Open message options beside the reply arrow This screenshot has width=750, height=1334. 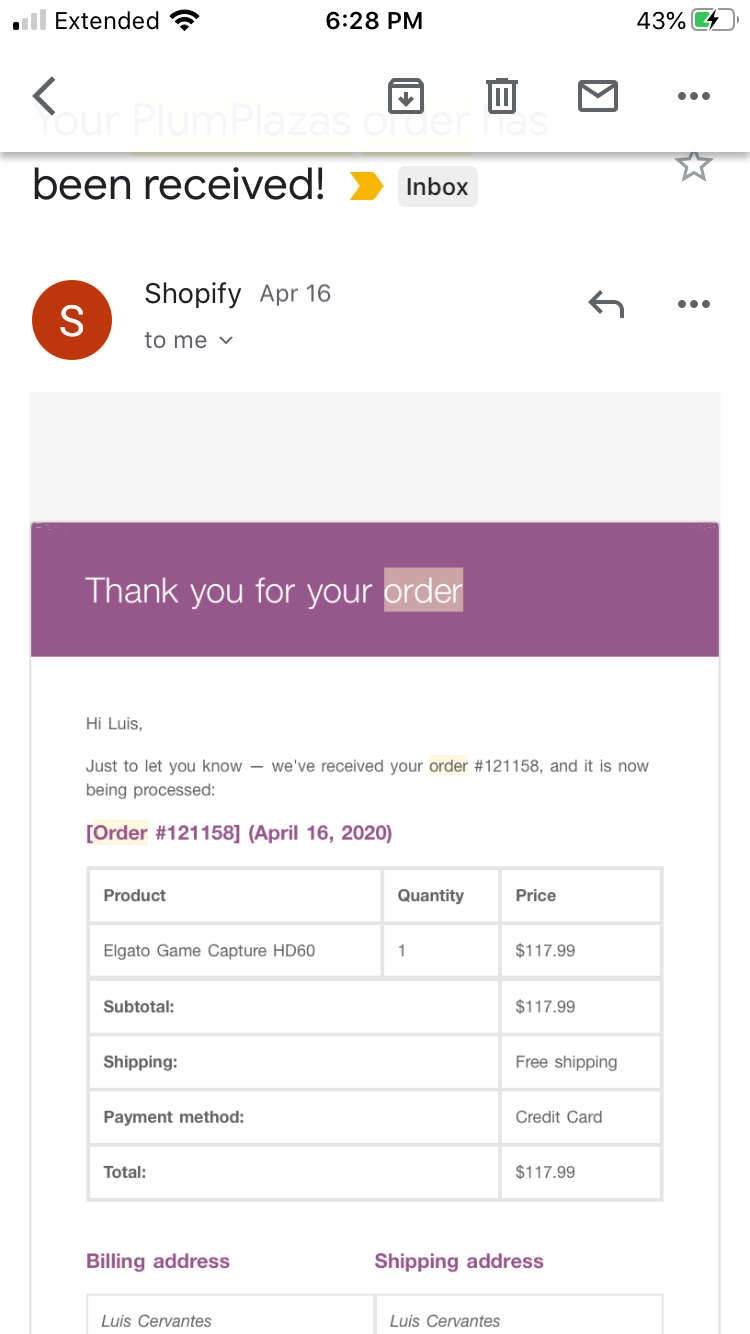point(693,304)
